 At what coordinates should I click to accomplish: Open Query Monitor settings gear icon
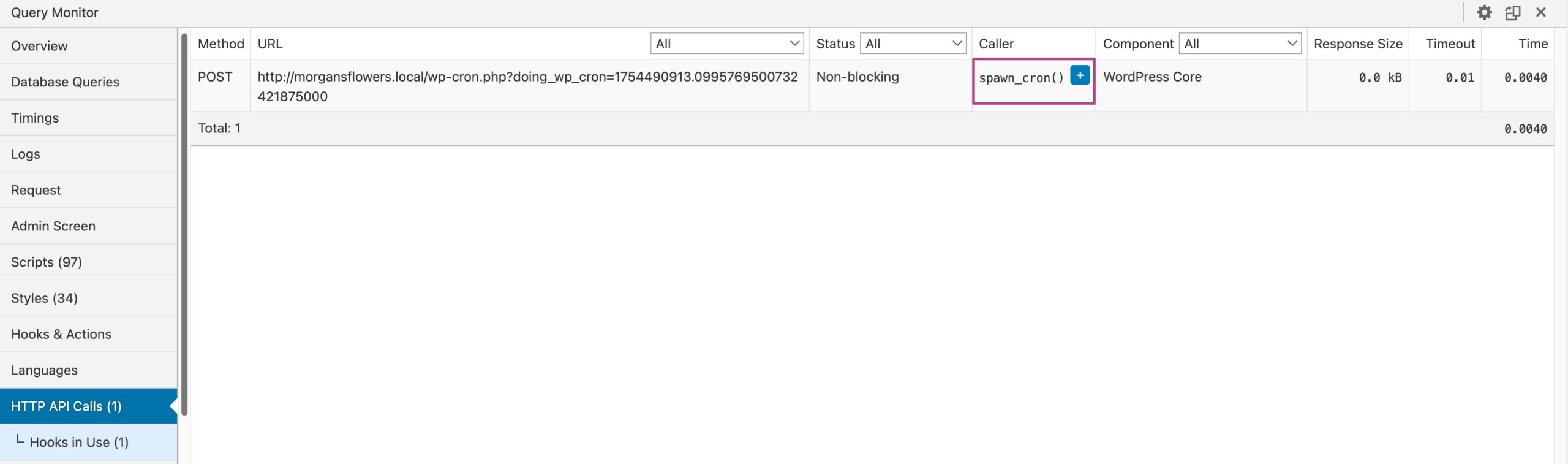1483,12
